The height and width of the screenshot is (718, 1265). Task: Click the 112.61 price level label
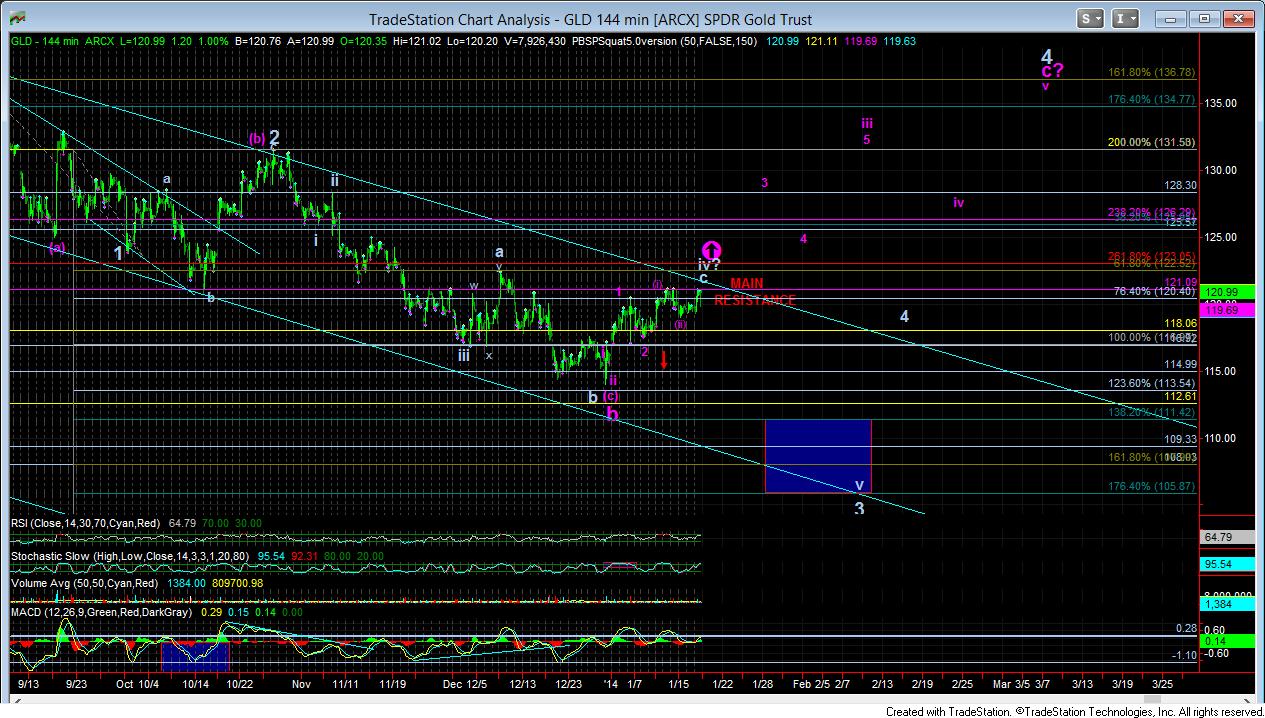click(1181, 396)
